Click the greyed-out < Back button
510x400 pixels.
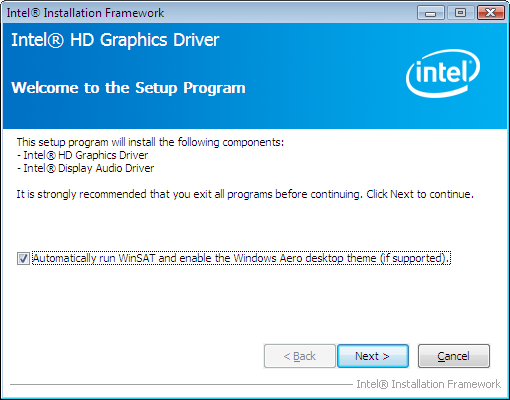click(299, 356)
